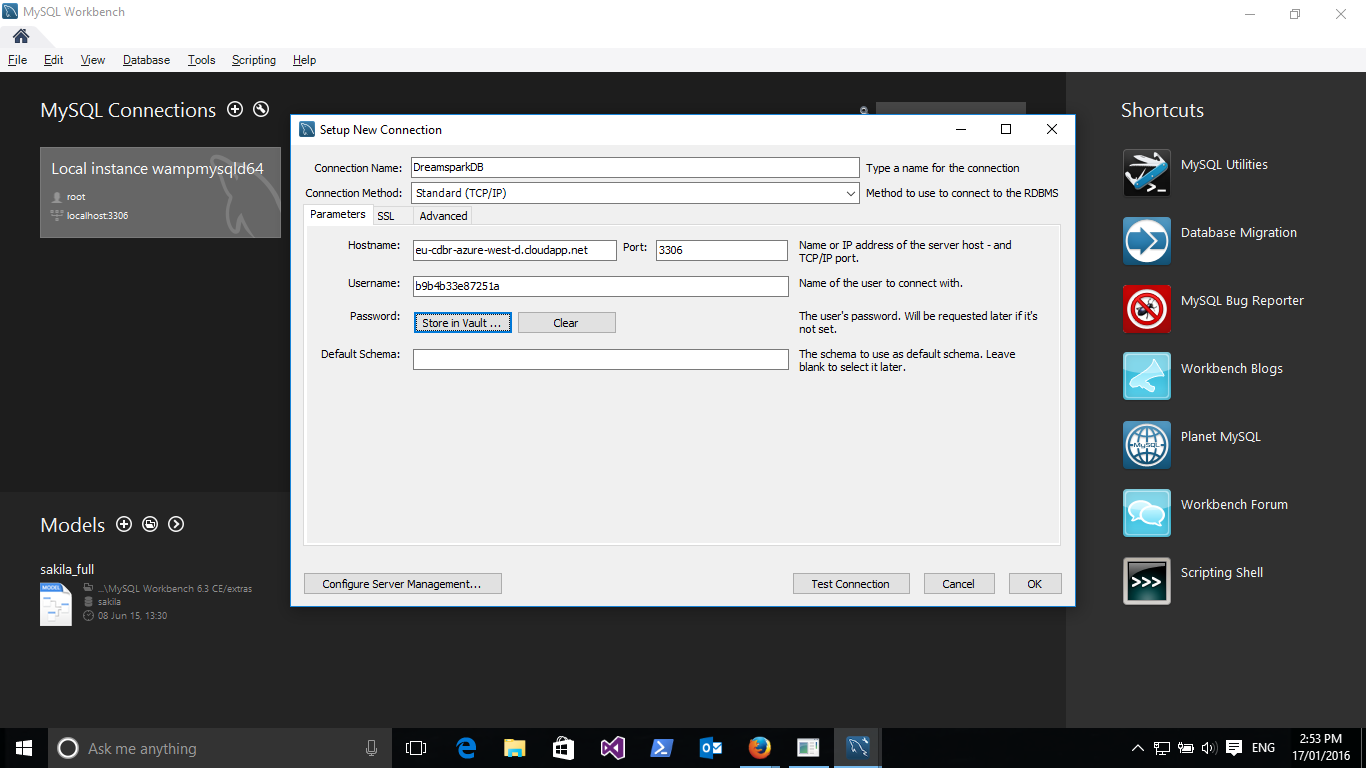Add a new MySQL connection with plus icon
The image size is (1366, 768).
(235, 110)
